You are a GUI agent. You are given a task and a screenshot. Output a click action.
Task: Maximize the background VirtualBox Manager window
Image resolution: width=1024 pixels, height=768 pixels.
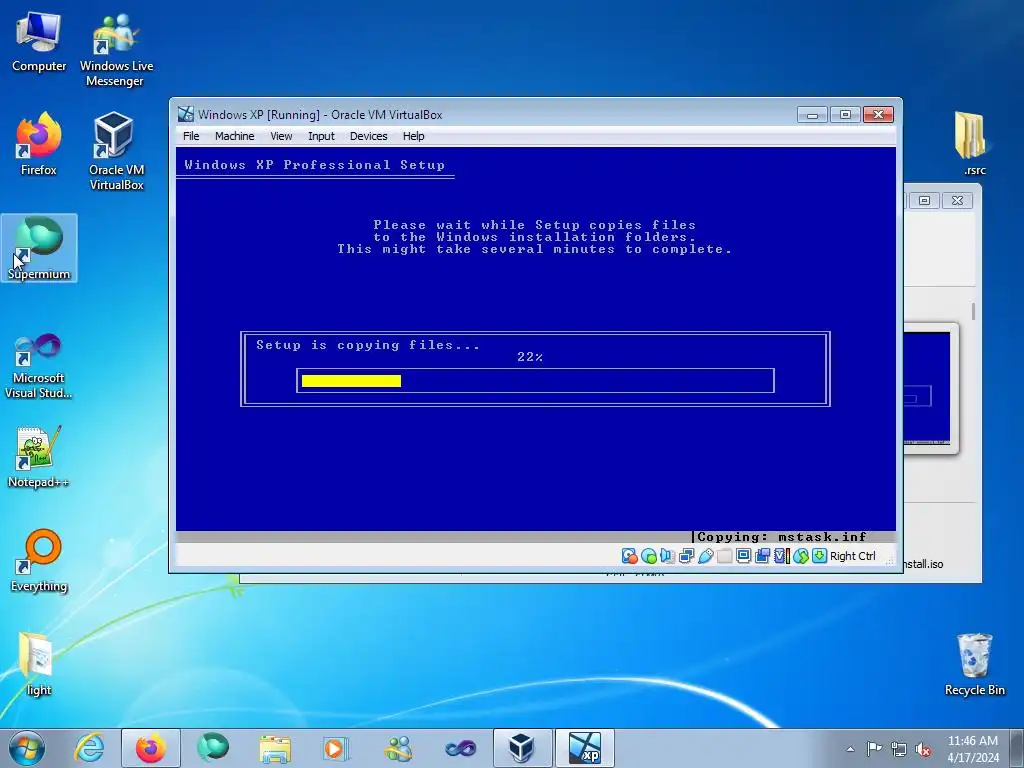924,200
